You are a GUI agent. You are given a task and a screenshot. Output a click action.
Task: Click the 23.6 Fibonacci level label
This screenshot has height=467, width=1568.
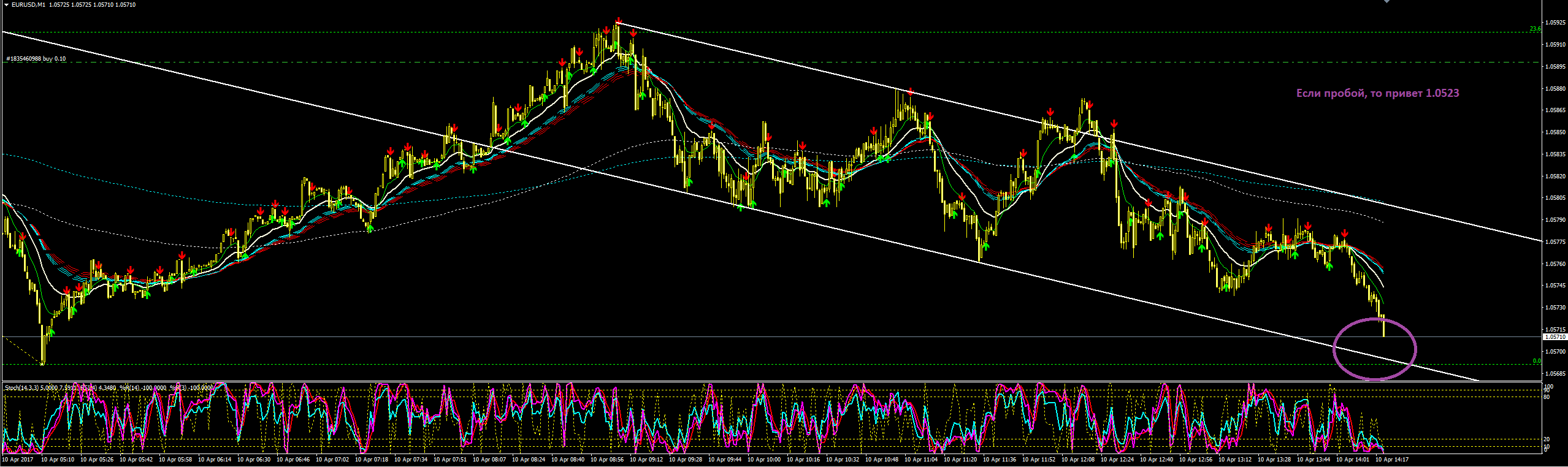coord(1534,29)
